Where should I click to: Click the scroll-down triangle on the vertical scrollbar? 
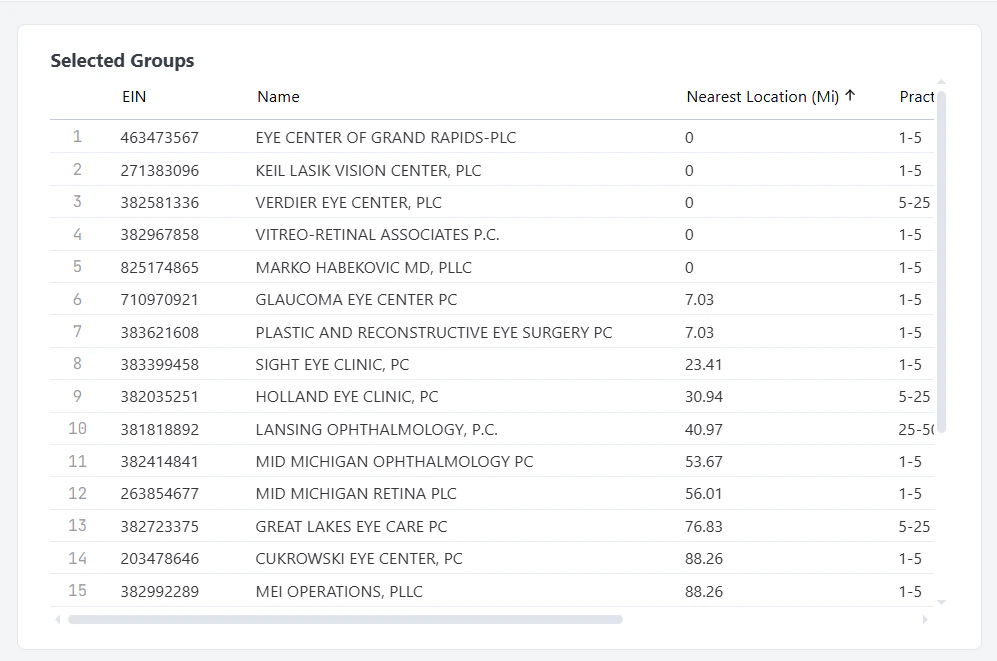[x=940, y=603]
